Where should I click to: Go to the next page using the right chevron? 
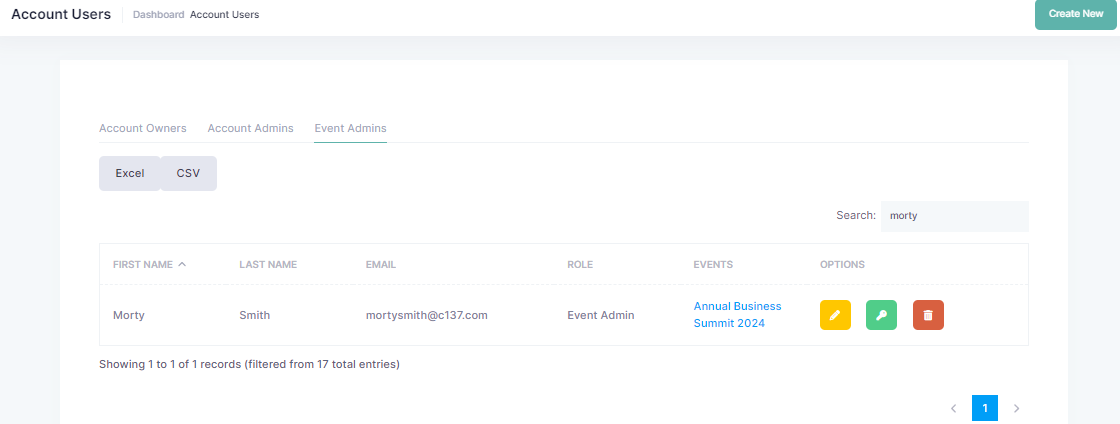tap(1016, 408)
